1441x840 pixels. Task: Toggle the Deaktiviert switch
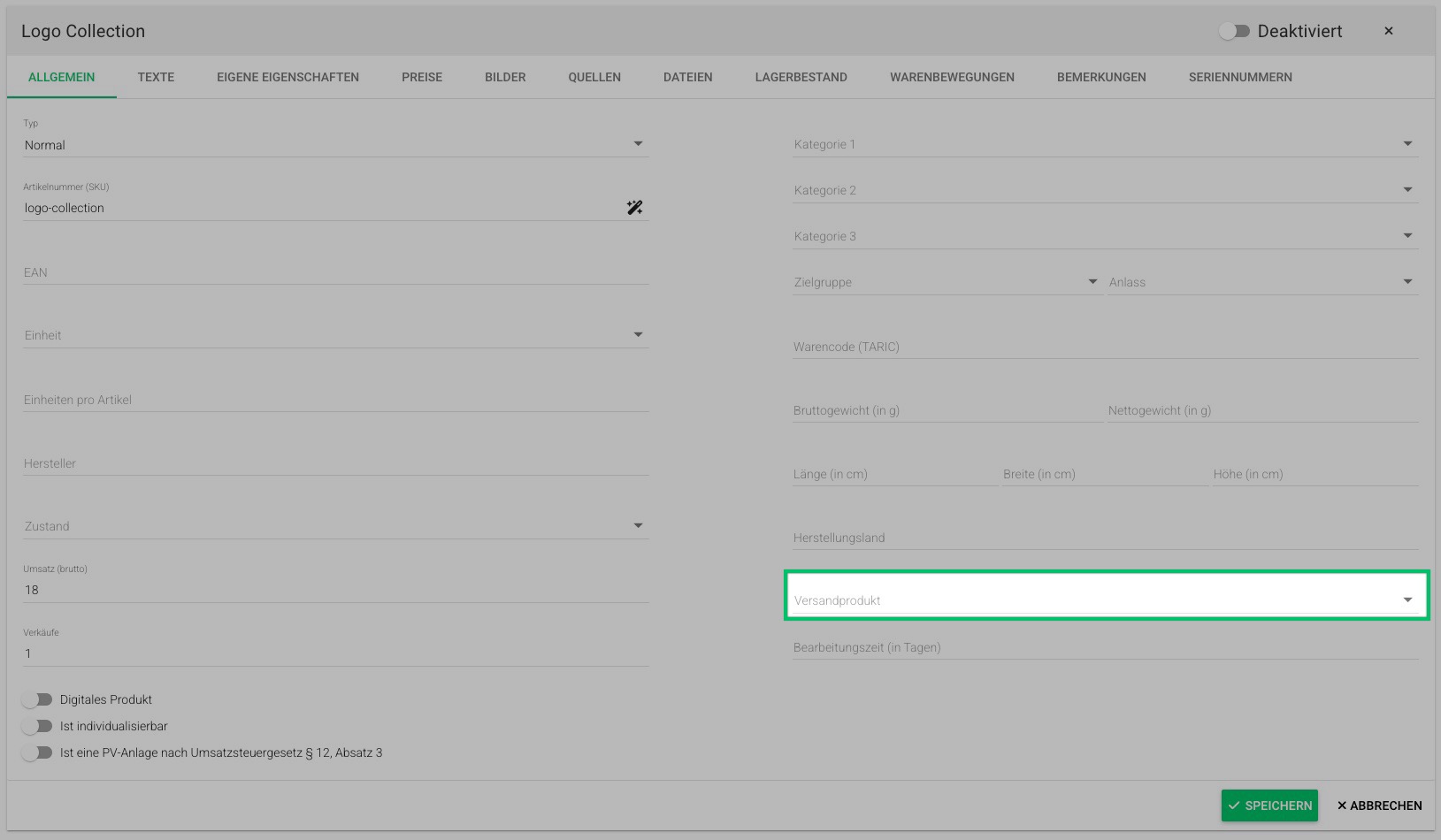(1234, 31)
